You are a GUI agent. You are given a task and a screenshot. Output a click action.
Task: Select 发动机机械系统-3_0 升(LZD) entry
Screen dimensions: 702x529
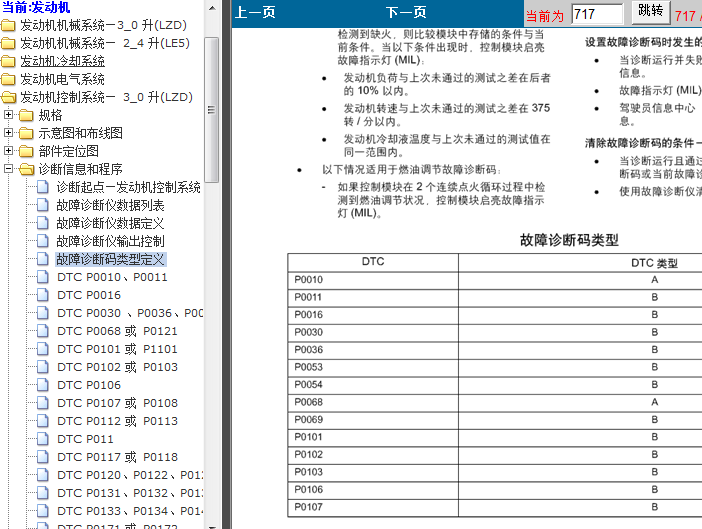click(x=103, y=26)
